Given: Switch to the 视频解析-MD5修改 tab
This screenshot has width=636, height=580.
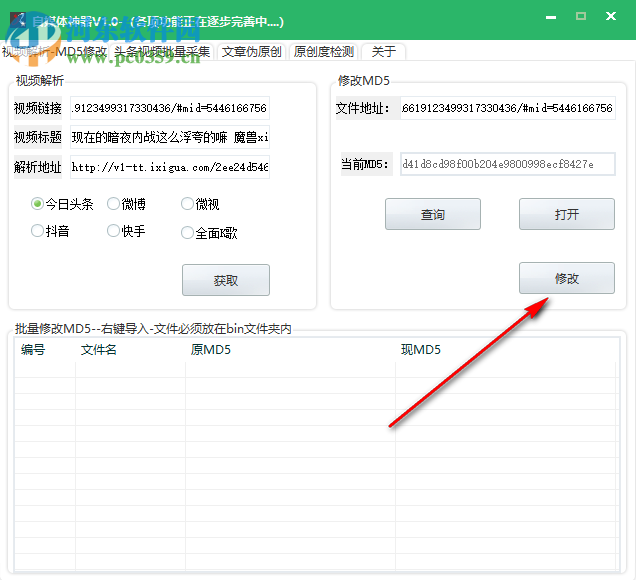Looking at the screenshot, I should point(55,52).
